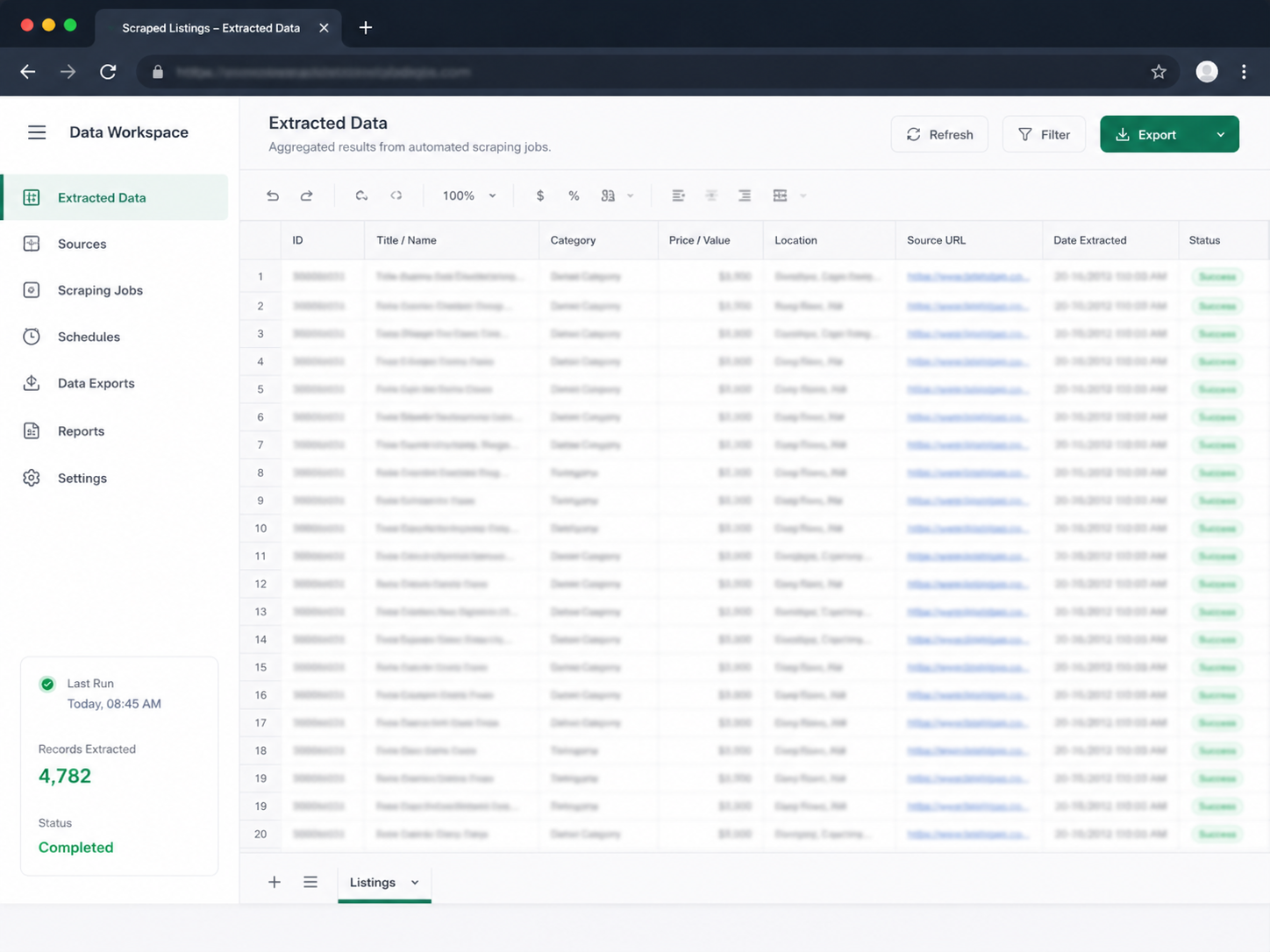Select row number 16 in the table
Image resolution: width=1270 pixels, height=952 pixels.
click(260, 695)
